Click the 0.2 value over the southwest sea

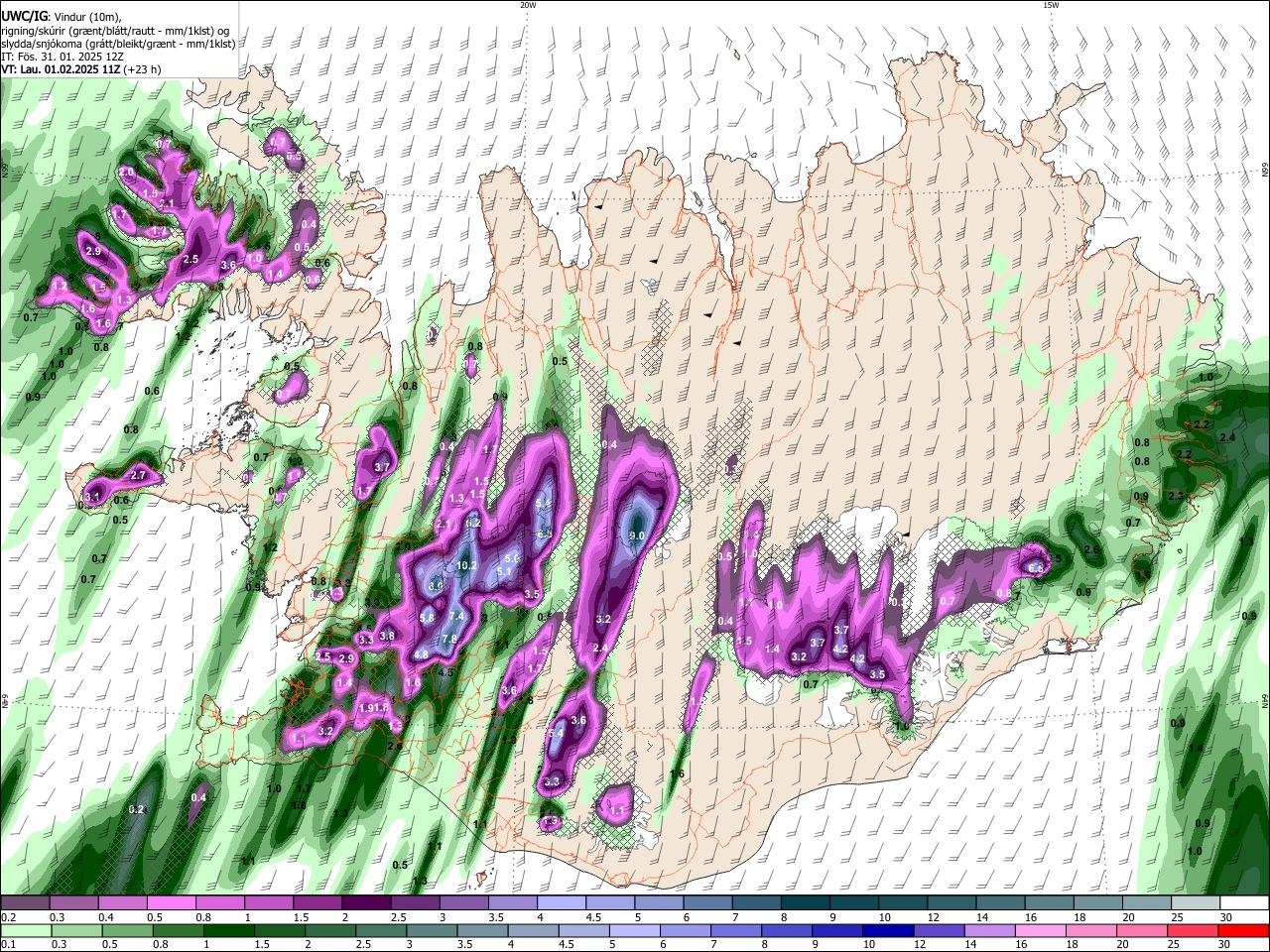click(x=137, y=810)
